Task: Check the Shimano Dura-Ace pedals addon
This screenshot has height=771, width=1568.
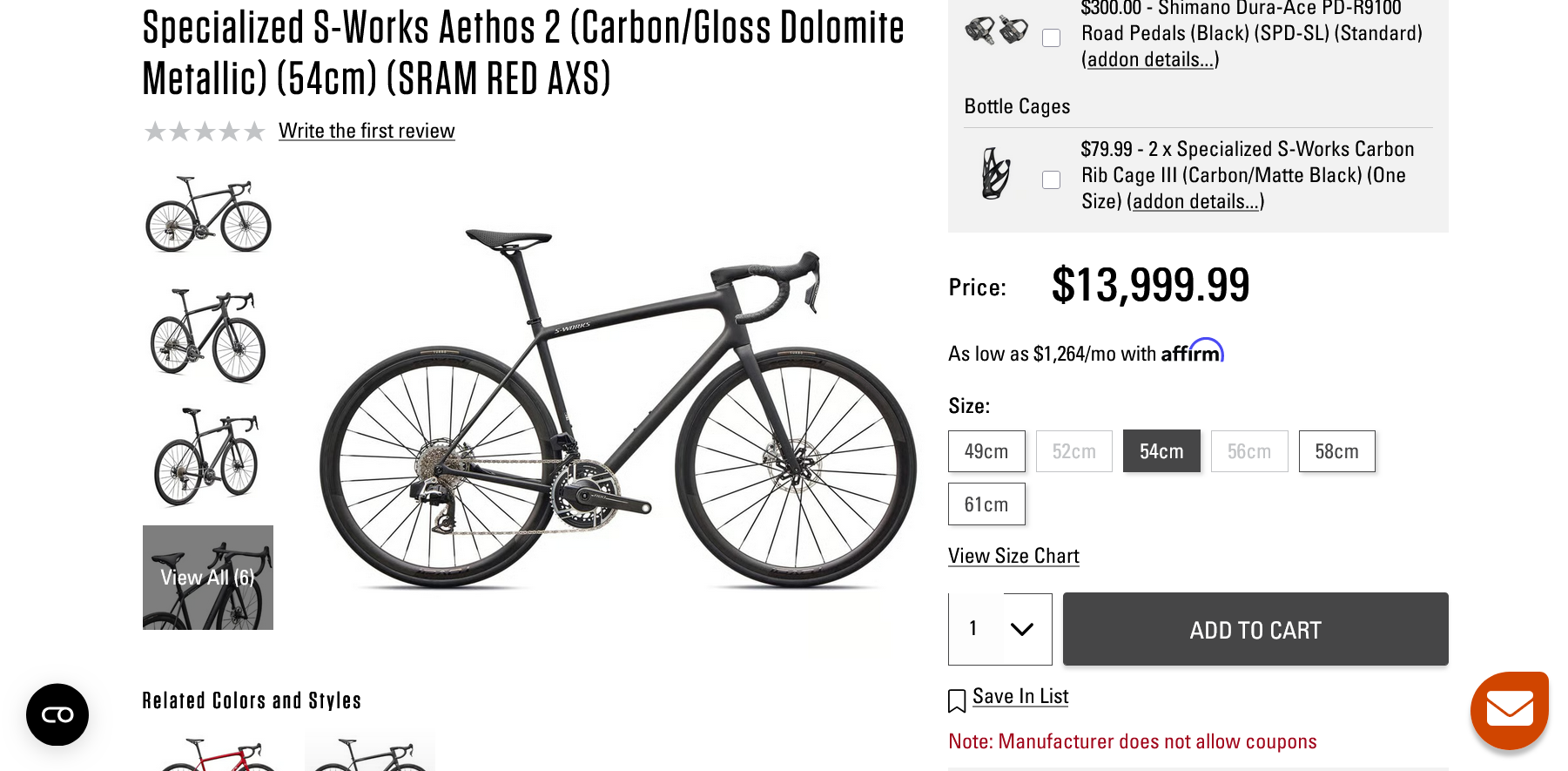Action: 1052,37
